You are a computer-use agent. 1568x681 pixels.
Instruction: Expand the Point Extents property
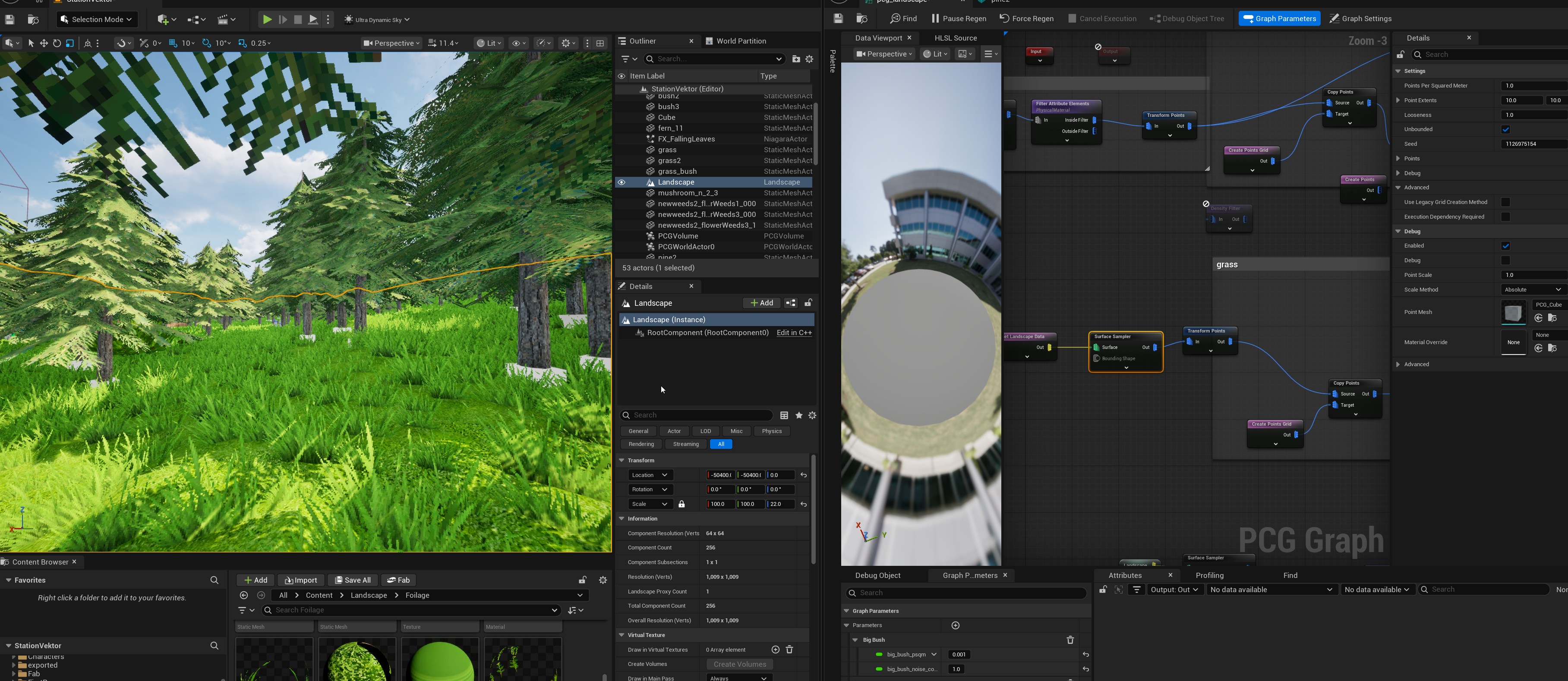[1398, 100]
